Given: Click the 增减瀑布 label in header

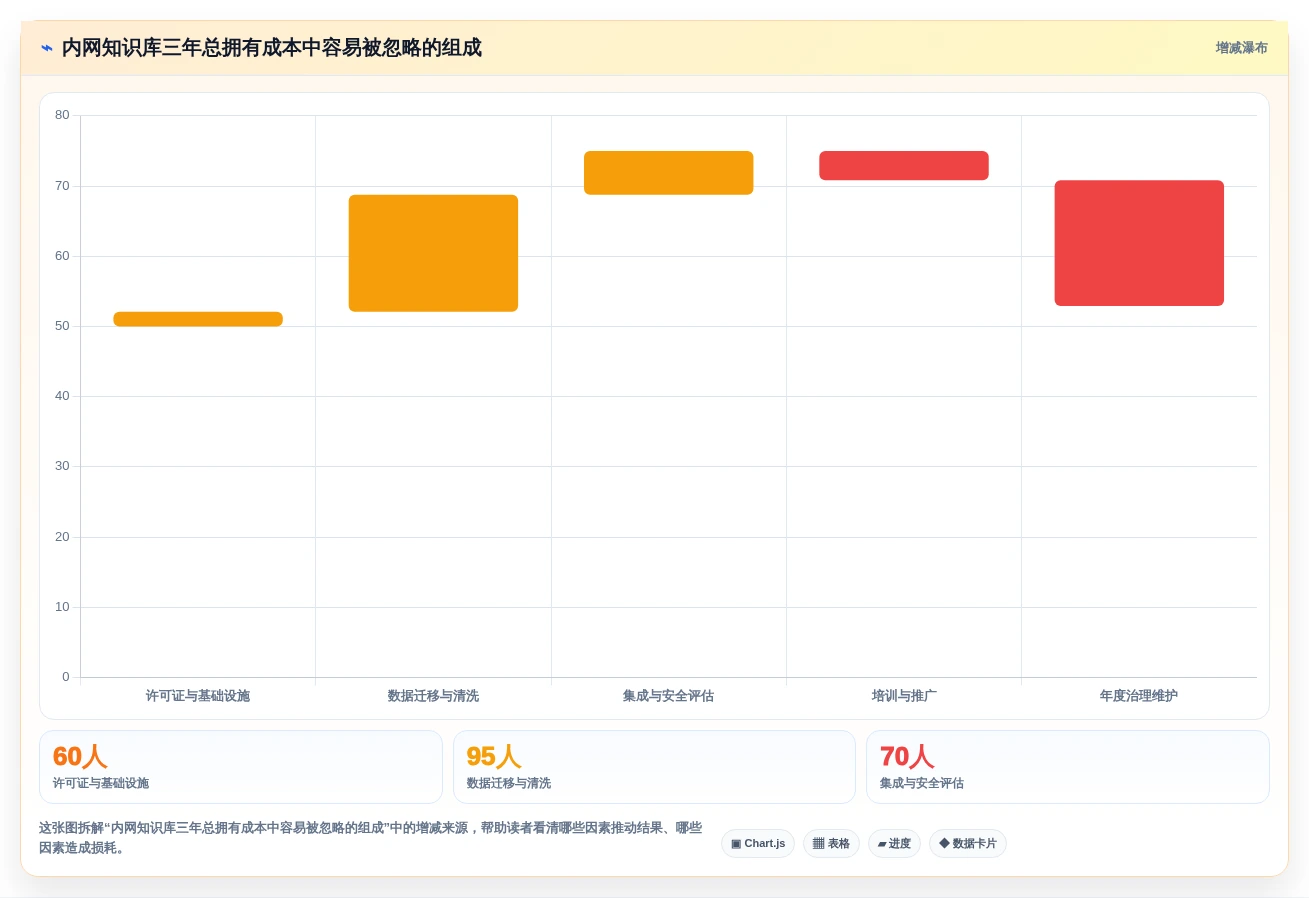Looking at the screenshot, I should (x=1241, y=48).
